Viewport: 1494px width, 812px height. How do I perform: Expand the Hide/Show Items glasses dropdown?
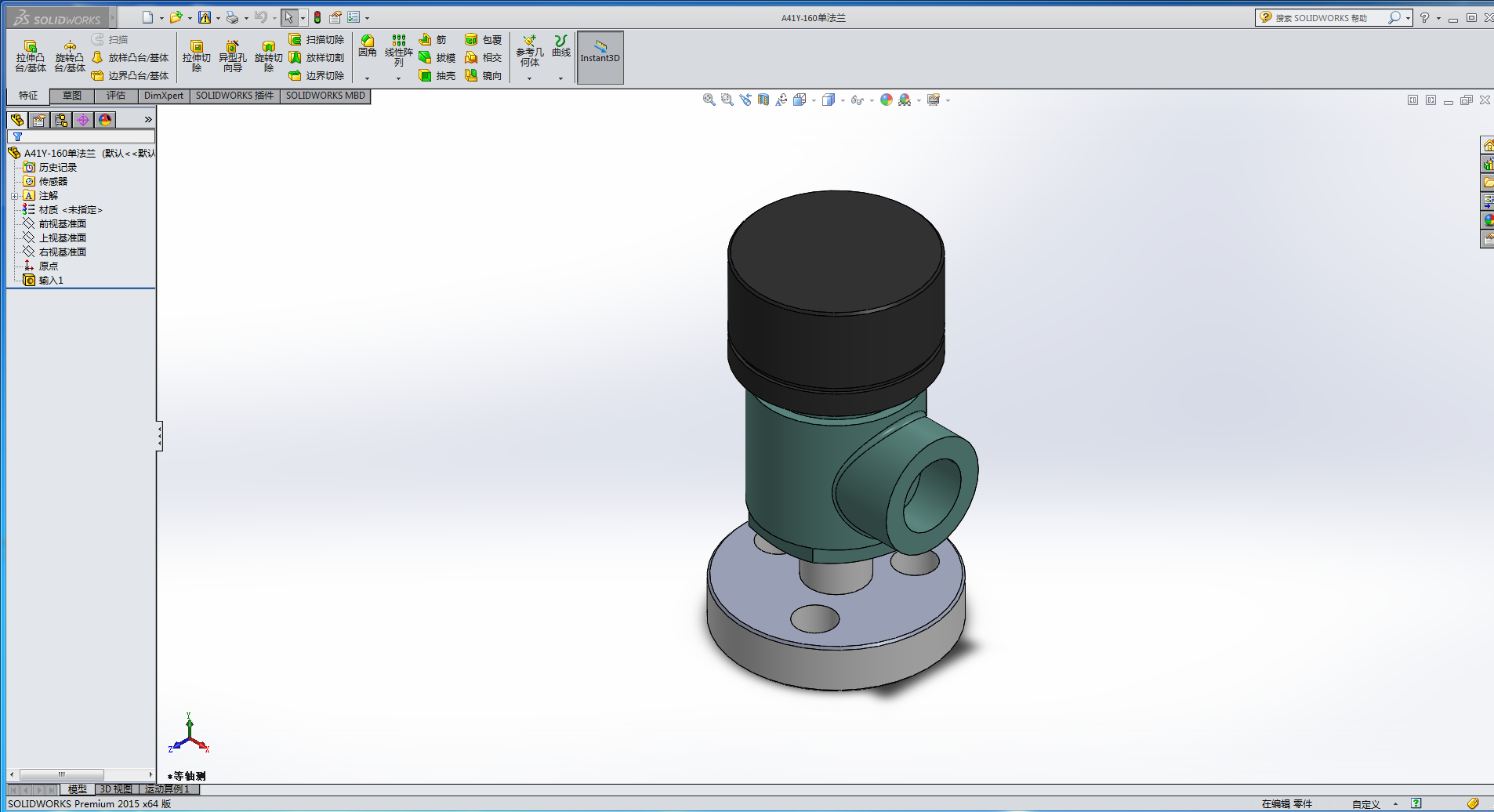pos(872,101)
